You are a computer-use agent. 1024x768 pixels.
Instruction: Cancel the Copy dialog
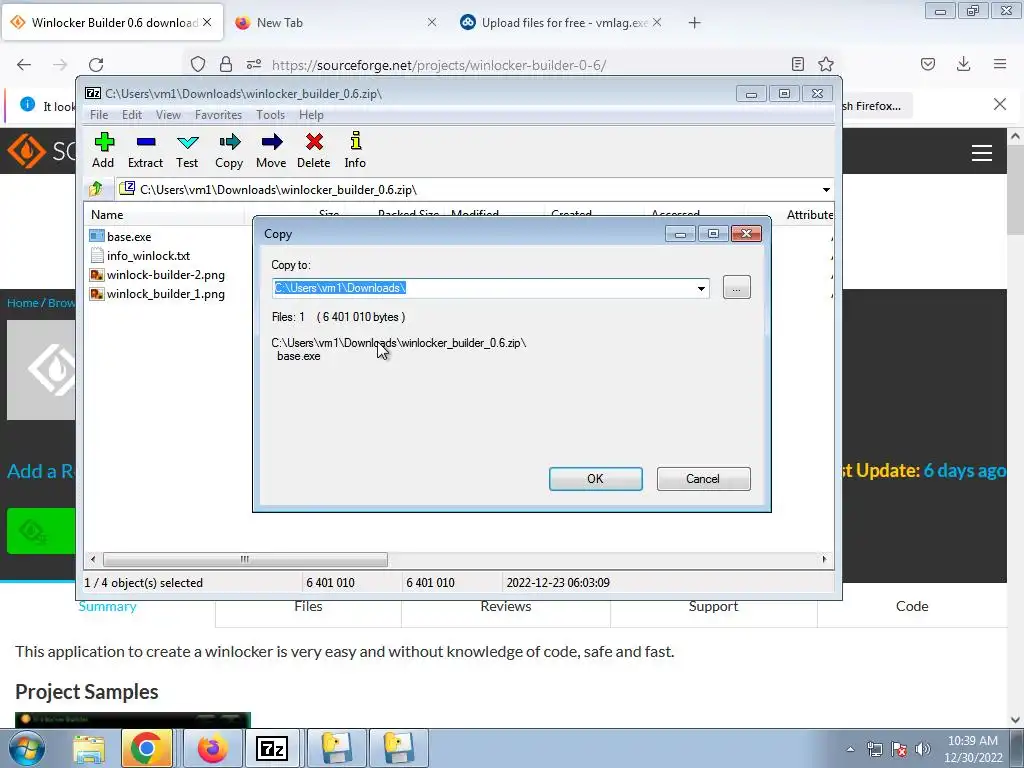click(x=703, y=479)
